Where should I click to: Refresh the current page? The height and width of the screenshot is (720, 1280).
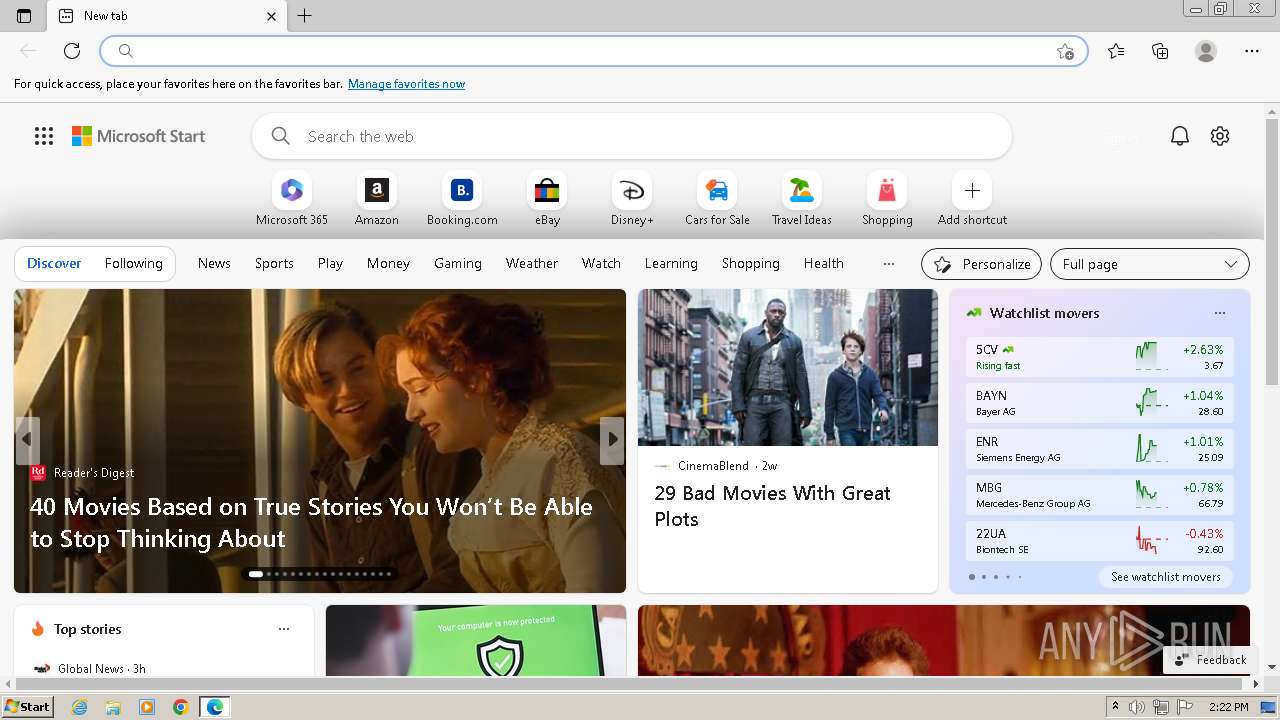coord(72,51)
